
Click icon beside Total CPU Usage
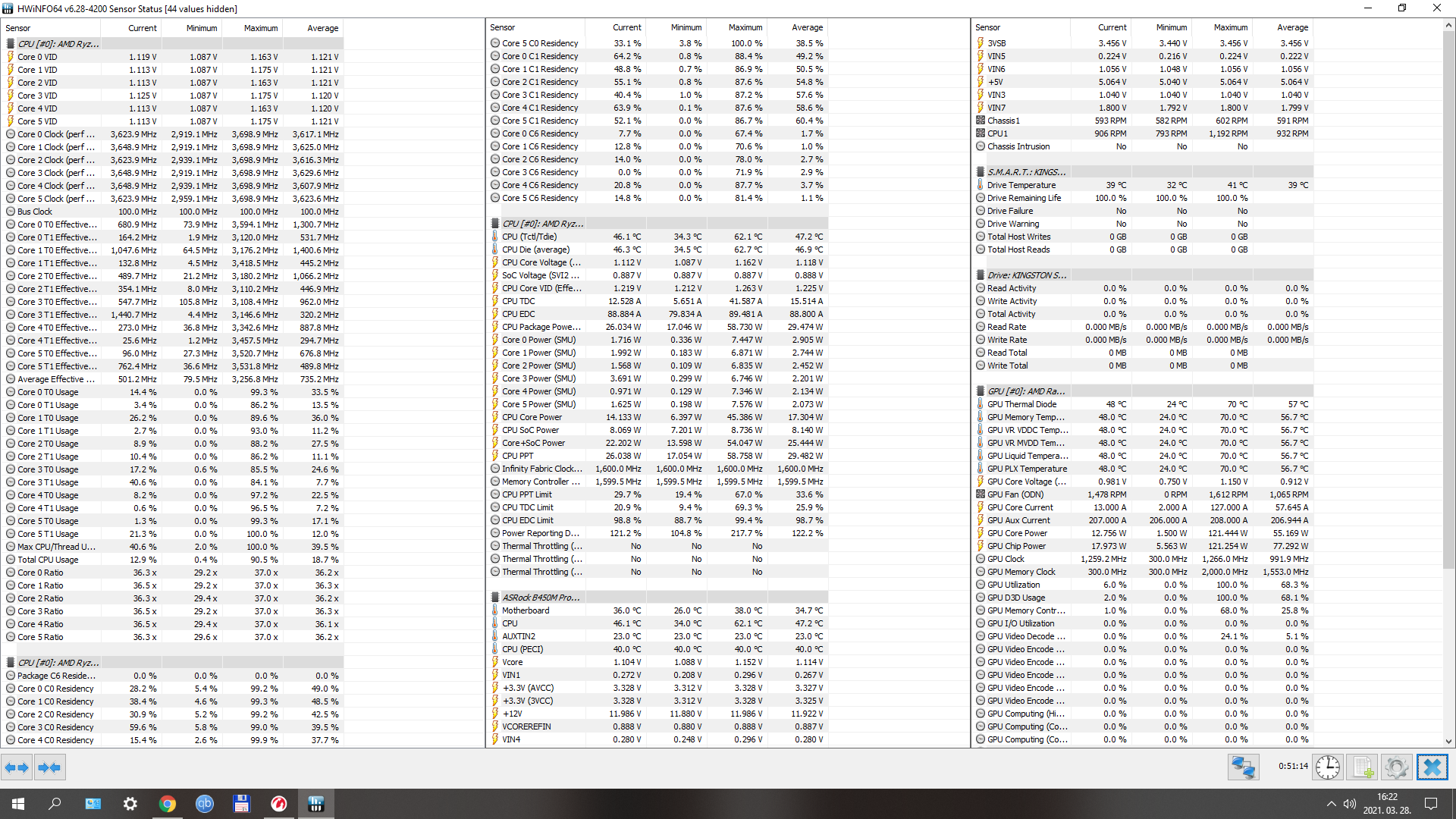11,560
